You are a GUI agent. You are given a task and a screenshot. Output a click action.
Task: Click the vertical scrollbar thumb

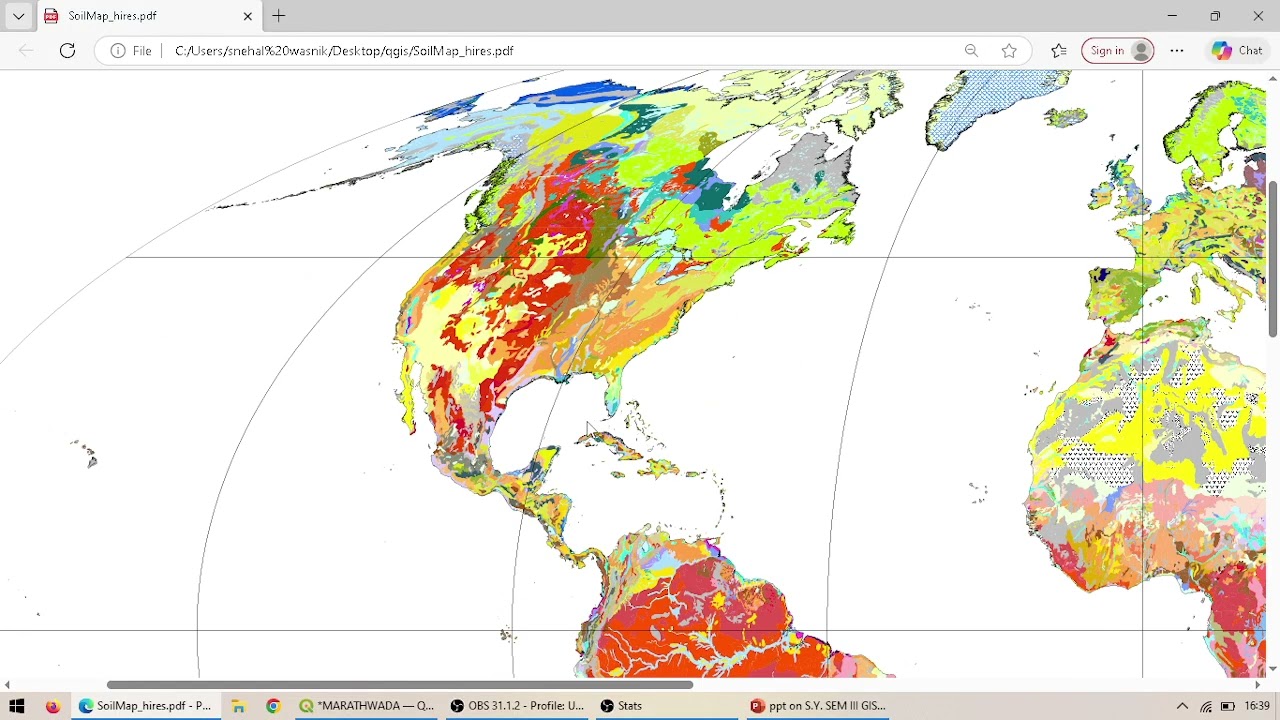point(1273,259)
